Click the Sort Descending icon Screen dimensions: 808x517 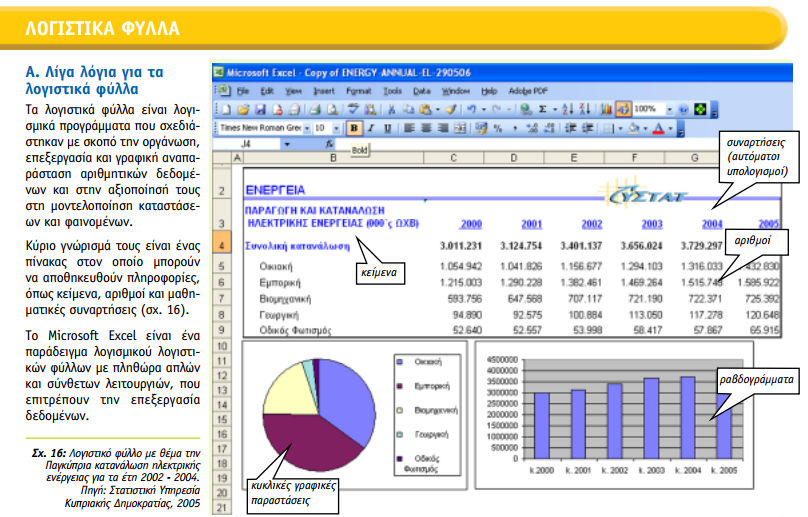coord(584,109)
